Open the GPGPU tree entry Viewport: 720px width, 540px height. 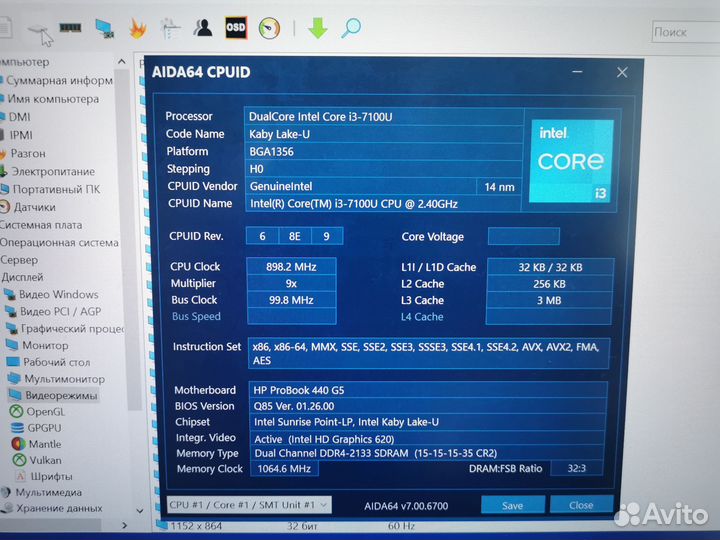tap(44, 428)
